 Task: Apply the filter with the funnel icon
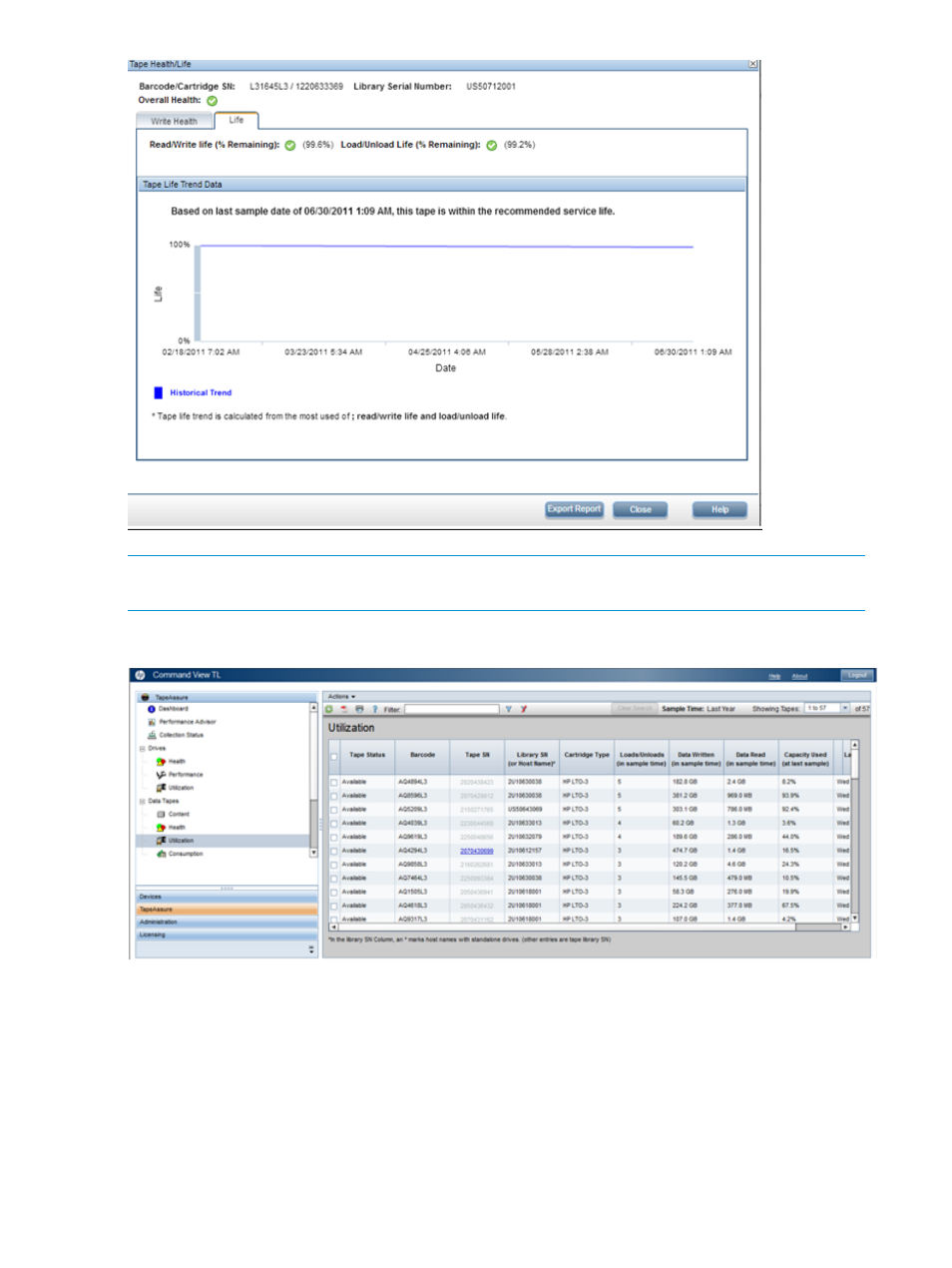click(x=509, y=710)
